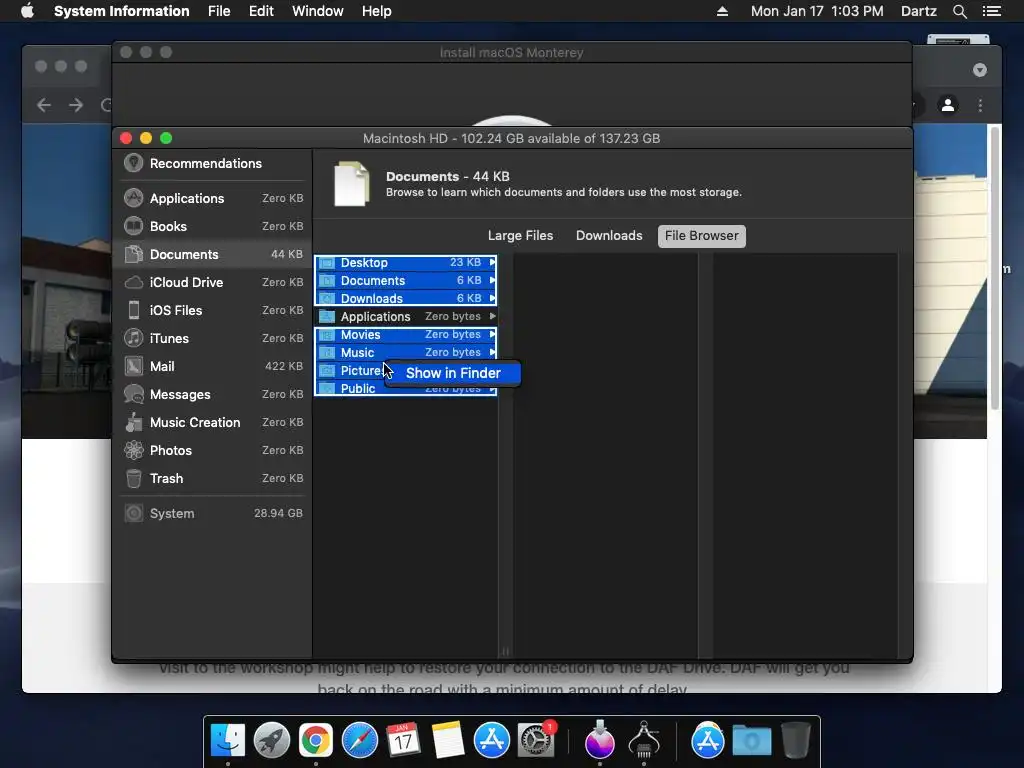Open the Window menu

[317, 11]
